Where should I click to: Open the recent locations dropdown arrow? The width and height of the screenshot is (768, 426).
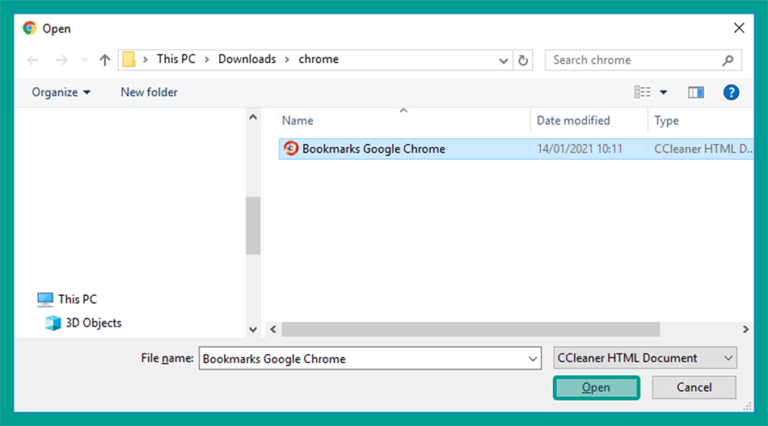point(85,60)
